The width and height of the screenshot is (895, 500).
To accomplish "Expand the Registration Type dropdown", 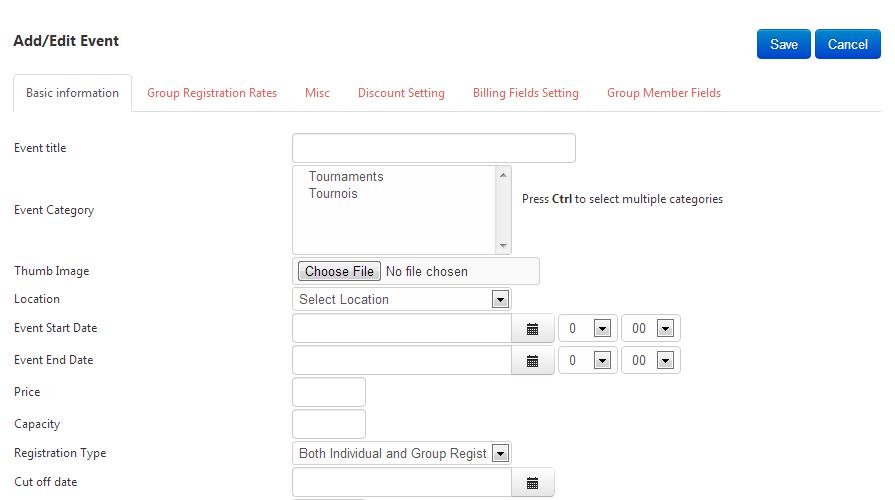I will point(403,453).
